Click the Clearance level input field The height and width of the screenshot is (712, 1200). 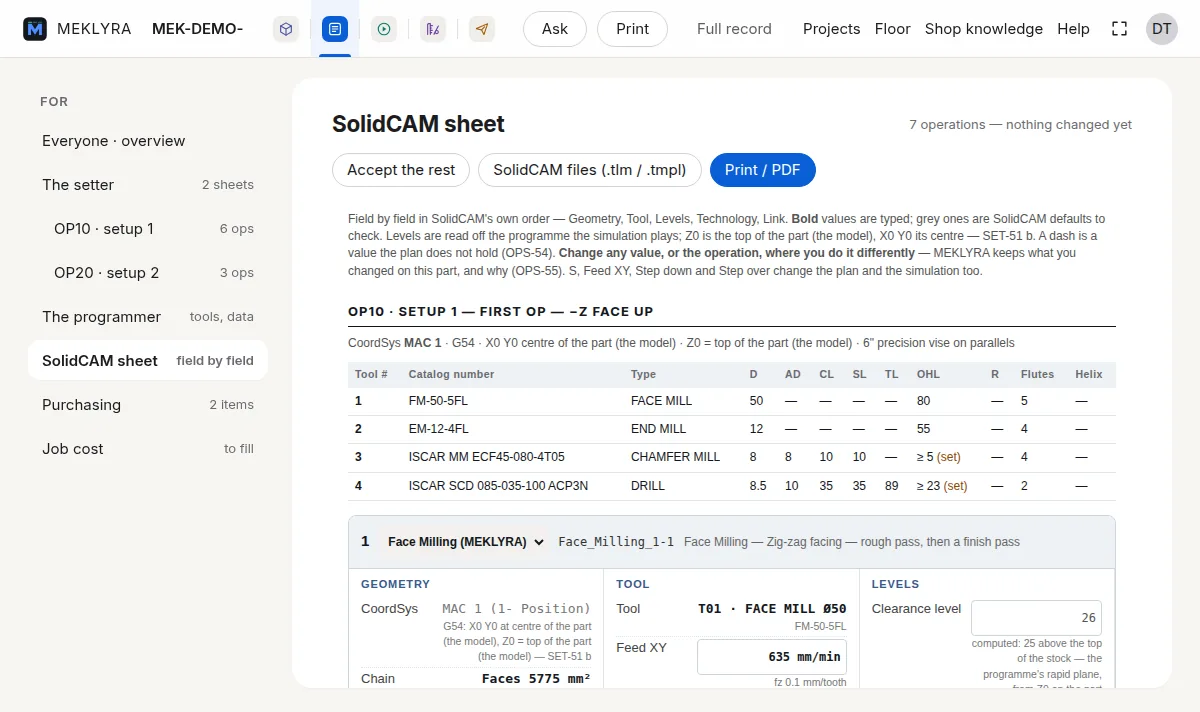(1036, 618)
